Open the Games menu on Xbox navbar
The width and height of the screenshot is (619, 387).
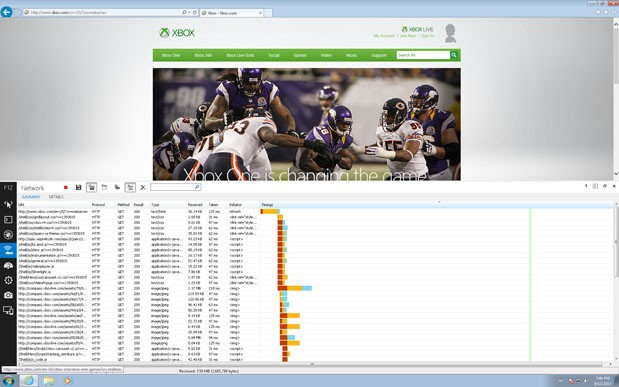click(x=300, y=55)
